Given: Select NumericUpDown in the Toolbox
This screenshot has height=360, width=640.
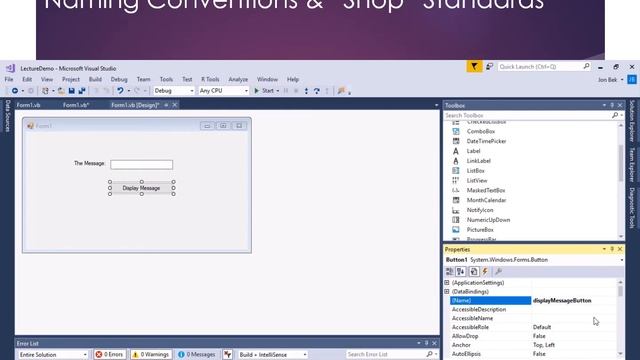Looking at the screenshot, I should pos(488,220).
